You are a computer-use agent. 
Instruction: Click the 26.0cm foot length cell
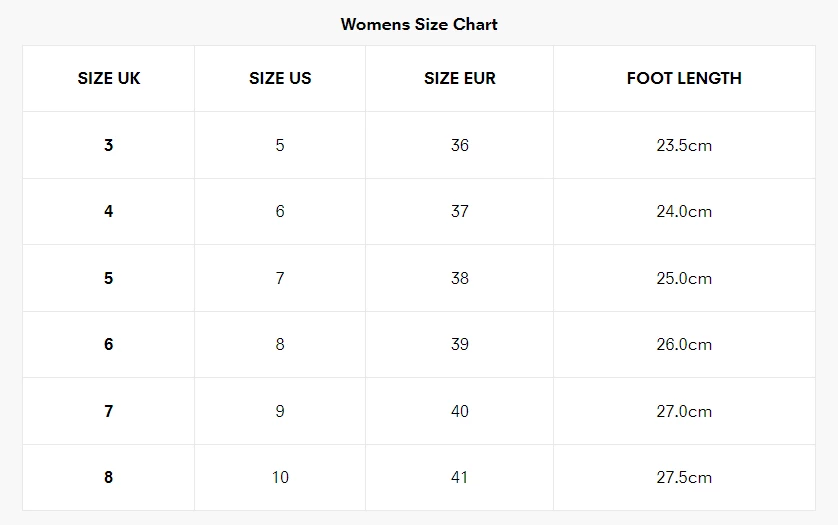coord(684,344)
